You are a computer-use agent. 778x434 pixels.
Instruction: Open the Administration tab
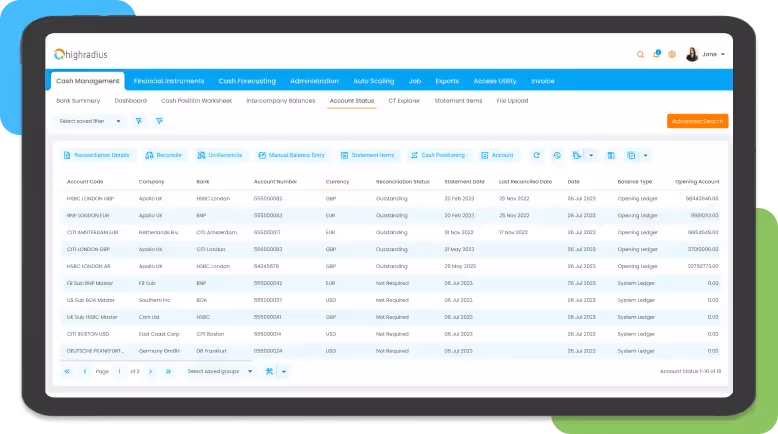coord(314,81)
